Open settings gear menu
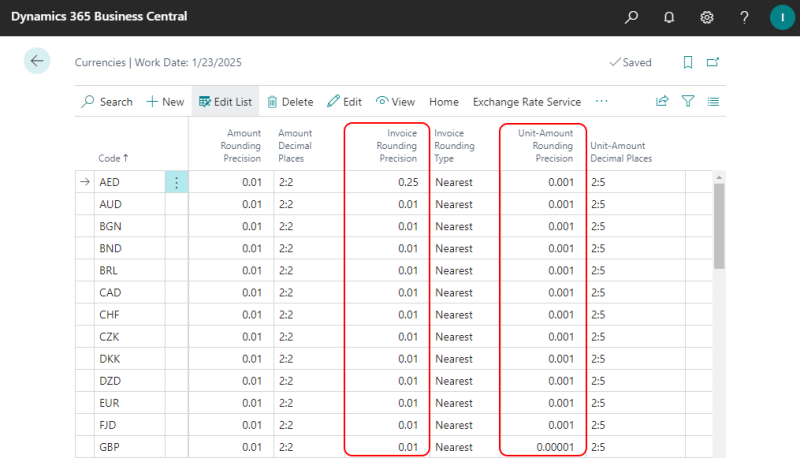 (707, 17)
